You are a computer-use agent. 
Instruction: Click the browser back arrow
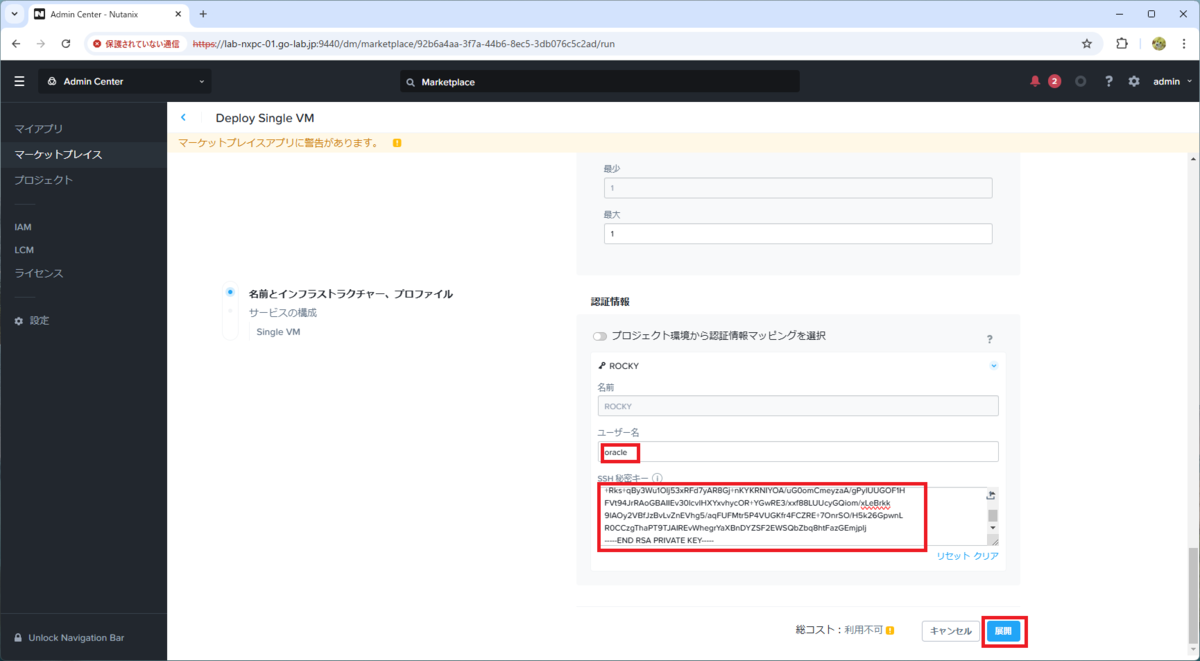coord(17,44)
